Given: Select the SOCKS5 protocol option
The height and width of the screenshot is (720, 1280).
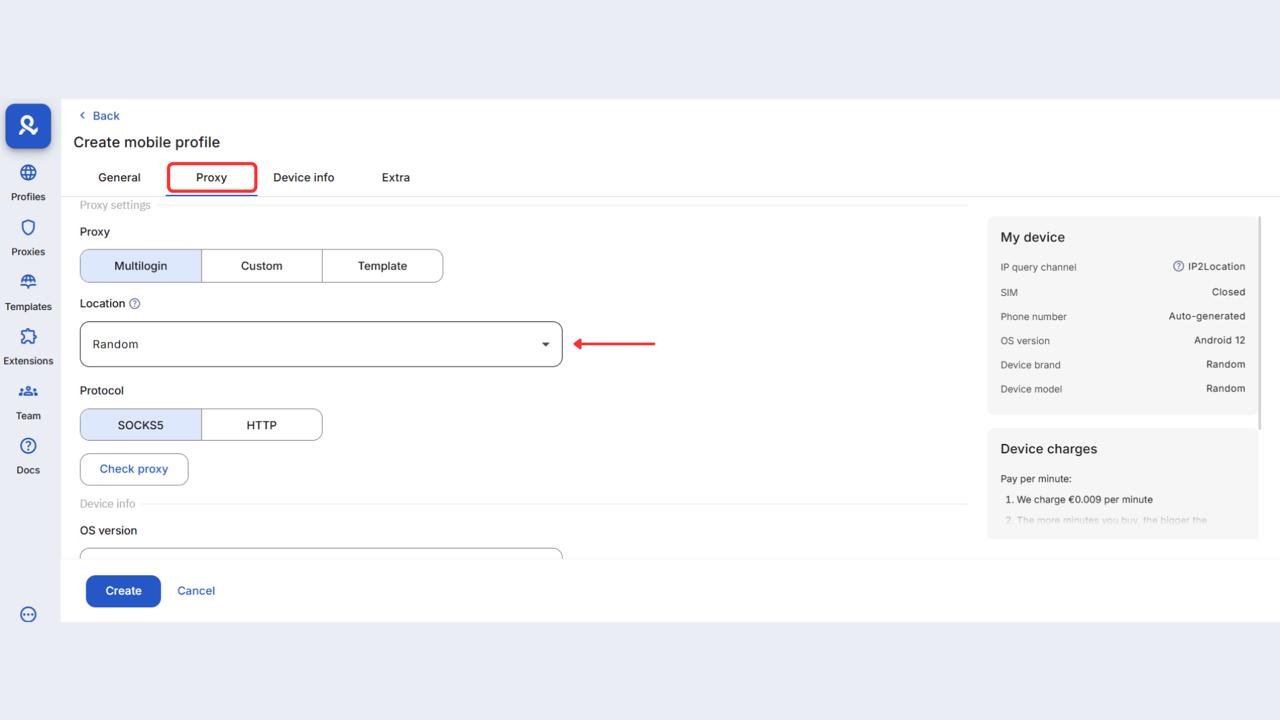Looking at the screenshot, I should (140, 424).
